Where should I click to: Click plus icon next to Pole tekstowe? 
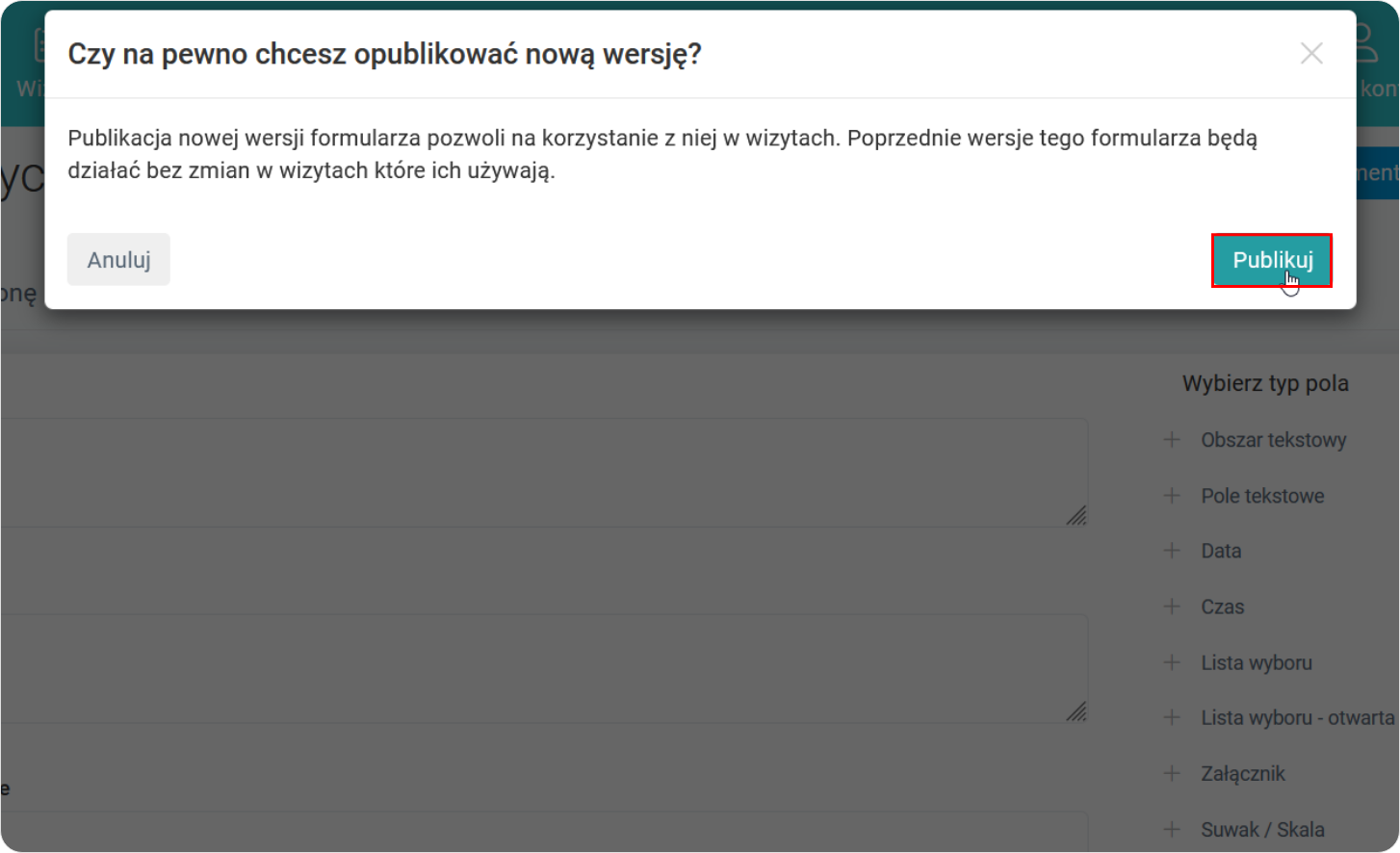click(1172, 496)
